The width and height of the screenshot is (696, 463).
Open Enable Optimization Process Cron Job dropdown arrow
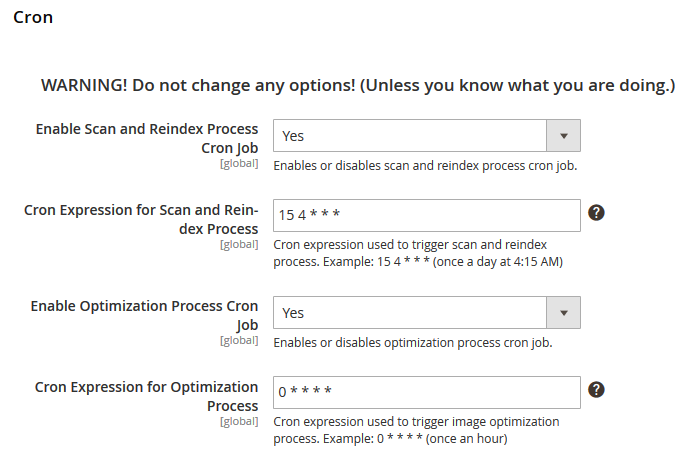[563, 312]
